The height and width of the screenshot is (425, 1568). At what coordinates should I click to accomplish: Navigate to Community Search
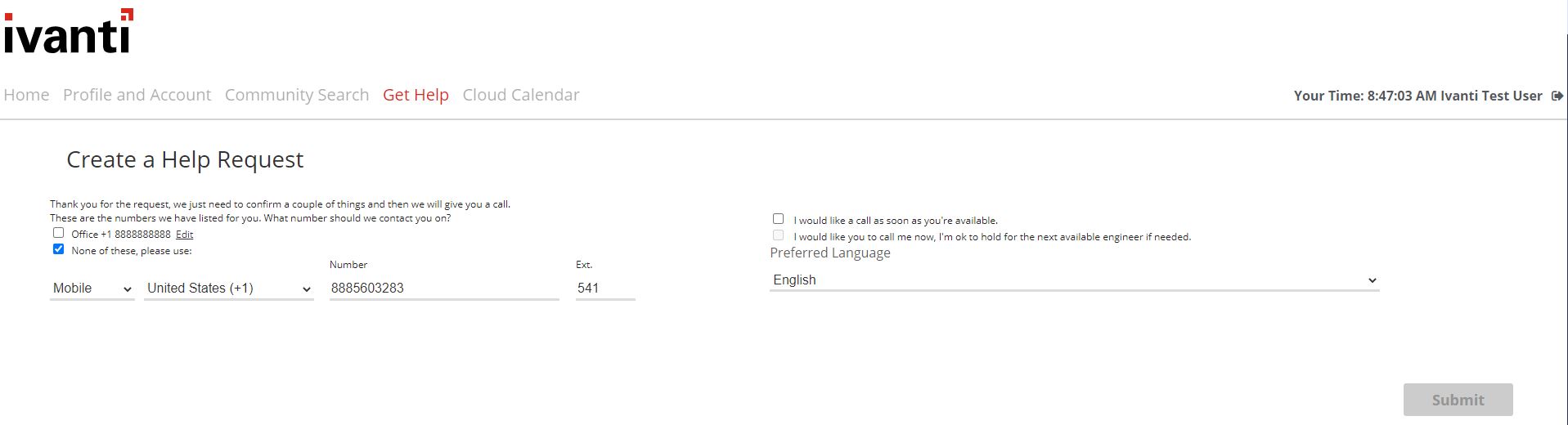[297, 95]
